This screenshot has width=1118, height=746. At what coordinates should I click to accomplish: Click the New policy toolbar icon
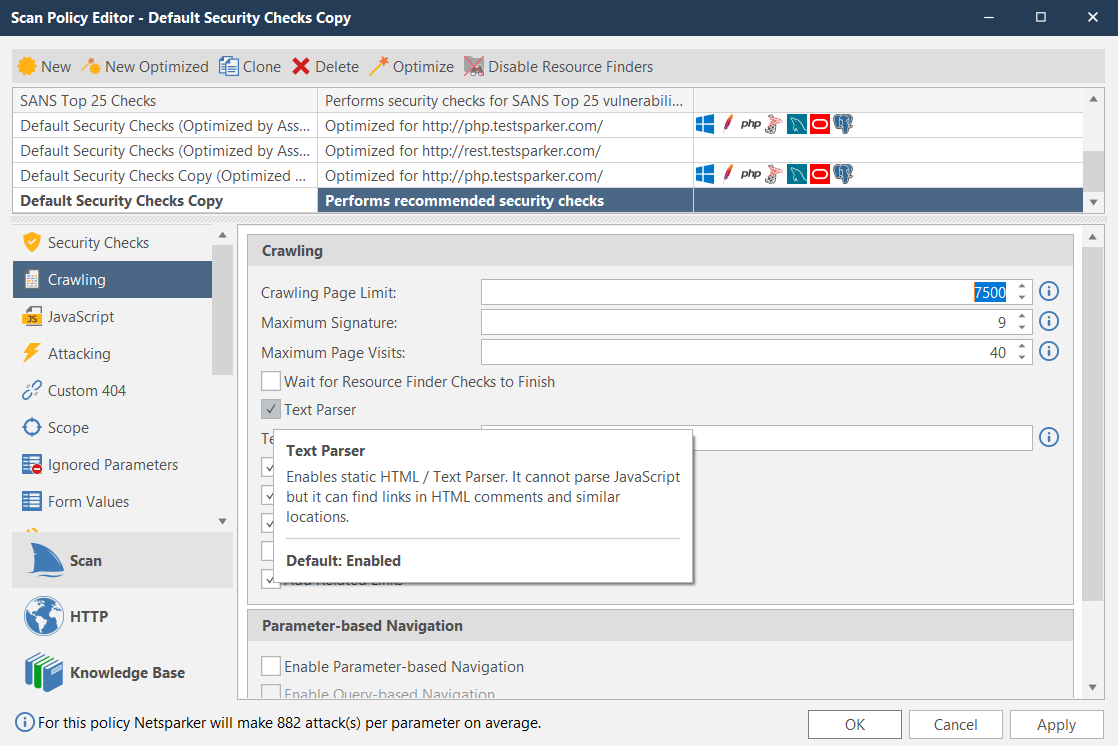click(27, 66)
